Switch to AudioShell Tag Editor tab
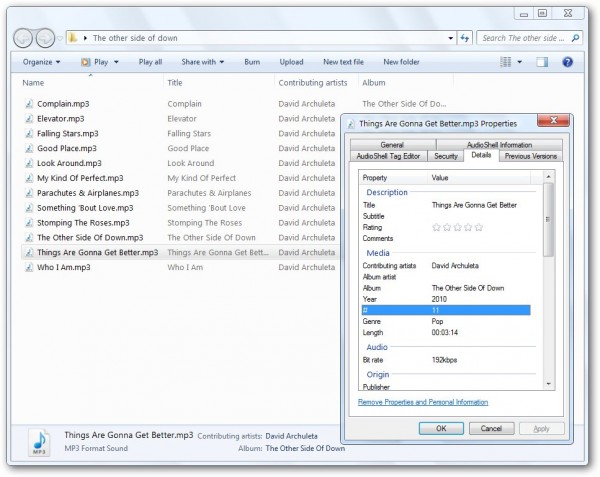The image size is (600, 477). pos(388,156)
